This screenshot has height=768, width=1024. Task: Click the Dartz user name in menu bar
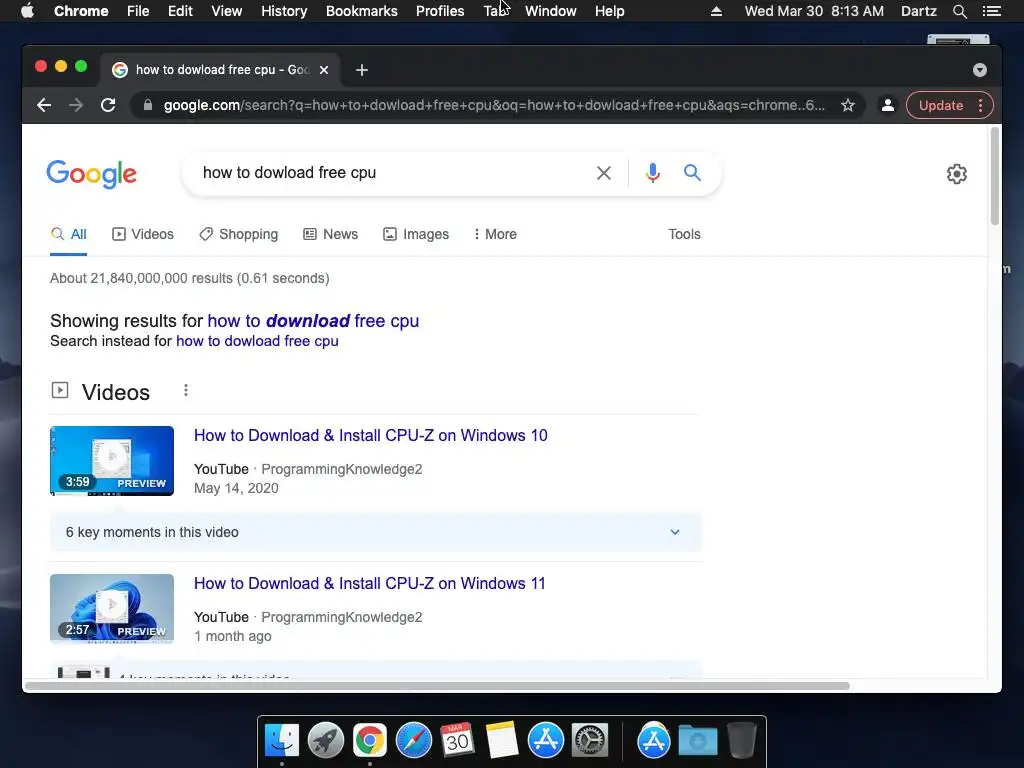point(918,11)
